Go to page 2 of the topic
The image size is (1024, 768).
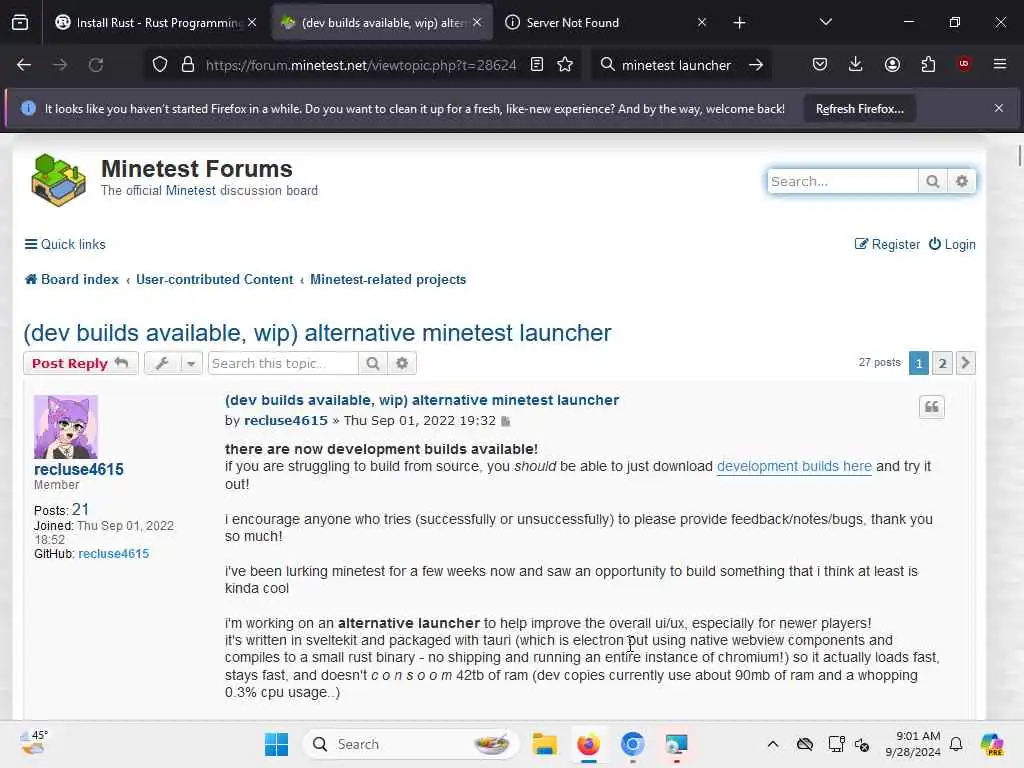[x=942, y=363]
